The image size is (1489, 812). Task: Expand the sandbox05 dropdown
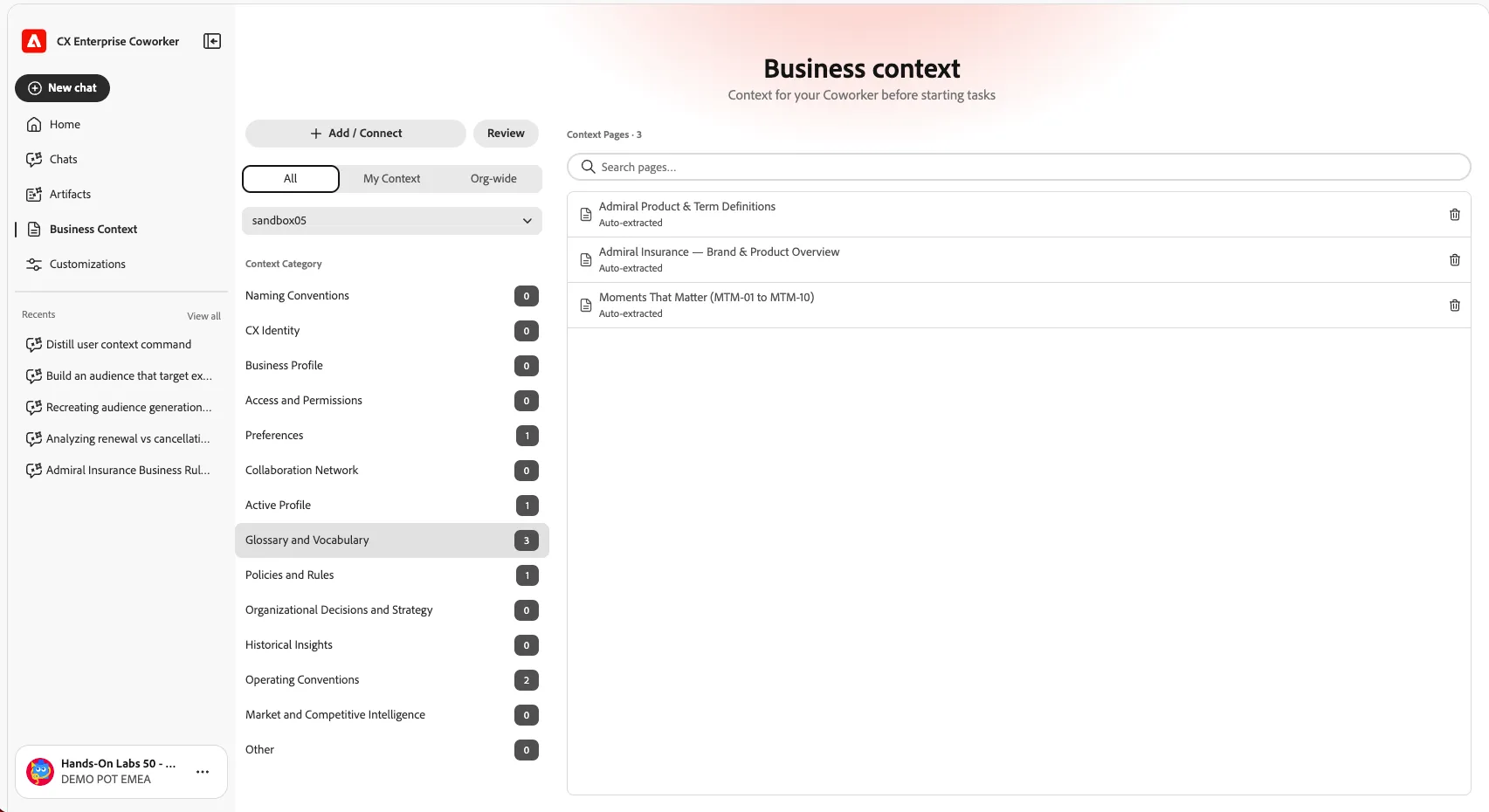click(392, 221)
